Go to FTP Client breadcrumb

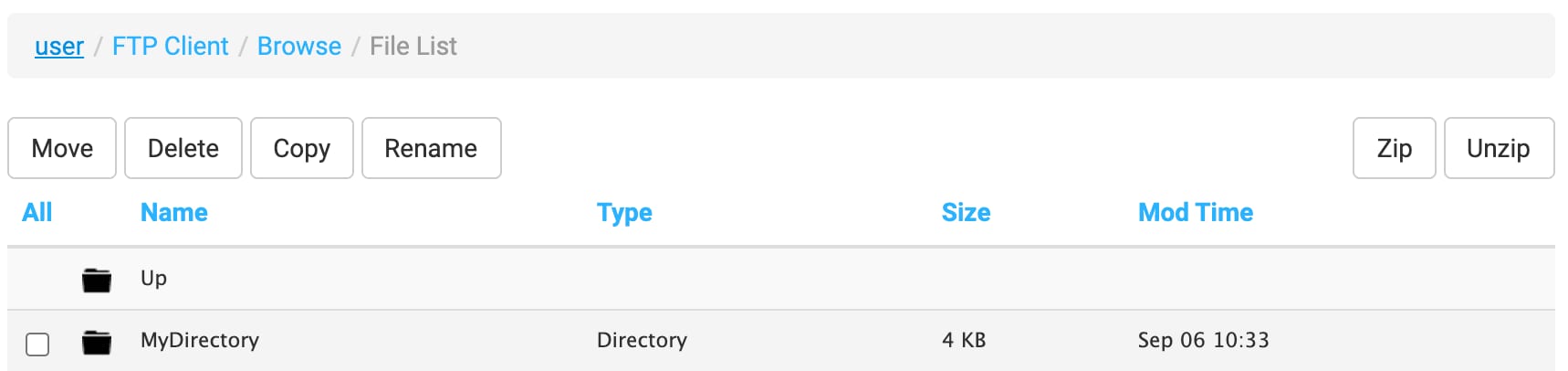tap(170, 47)
